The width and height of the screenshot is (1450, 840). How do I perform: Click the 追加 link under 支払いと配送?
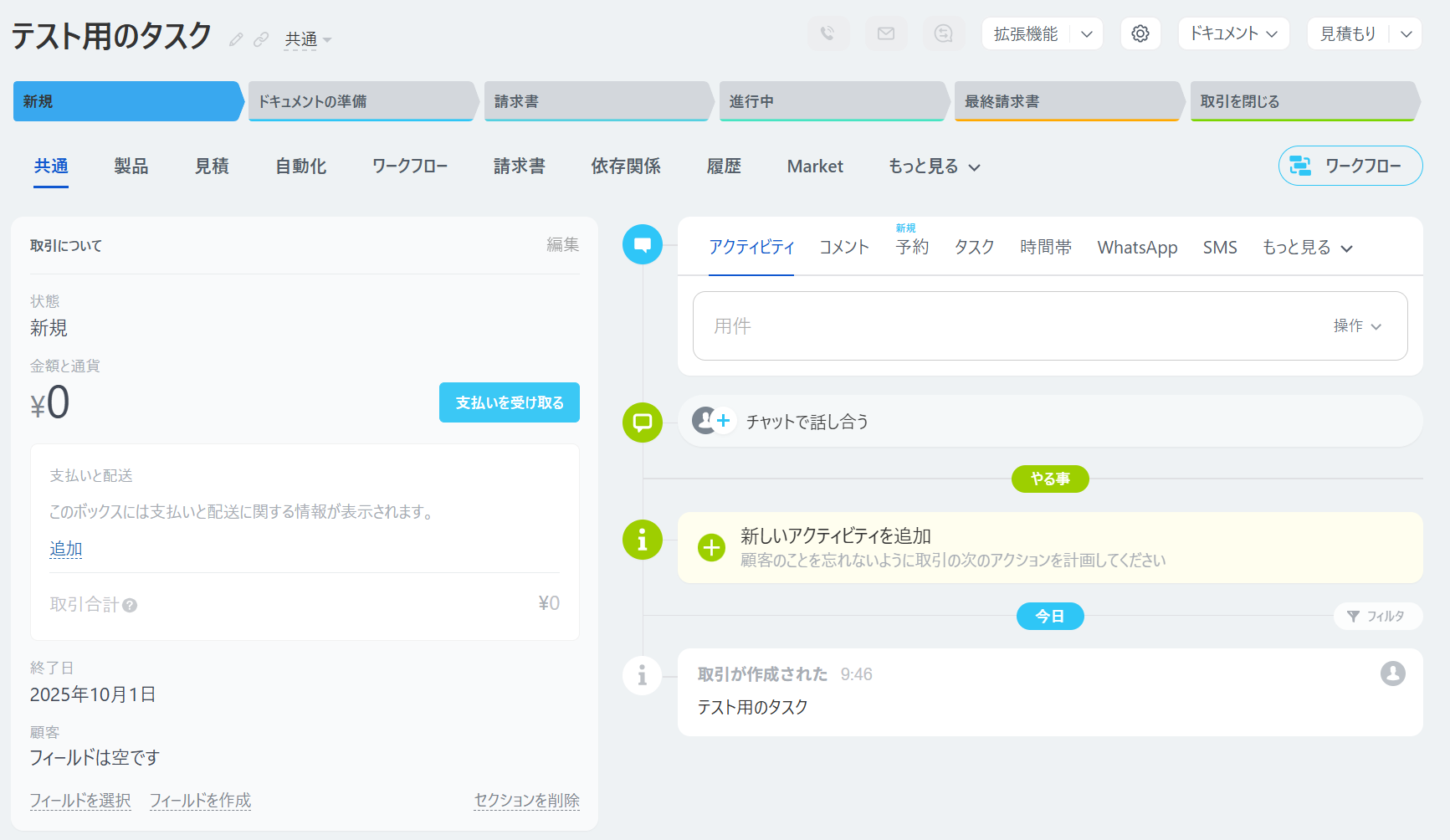pos(66,549)
